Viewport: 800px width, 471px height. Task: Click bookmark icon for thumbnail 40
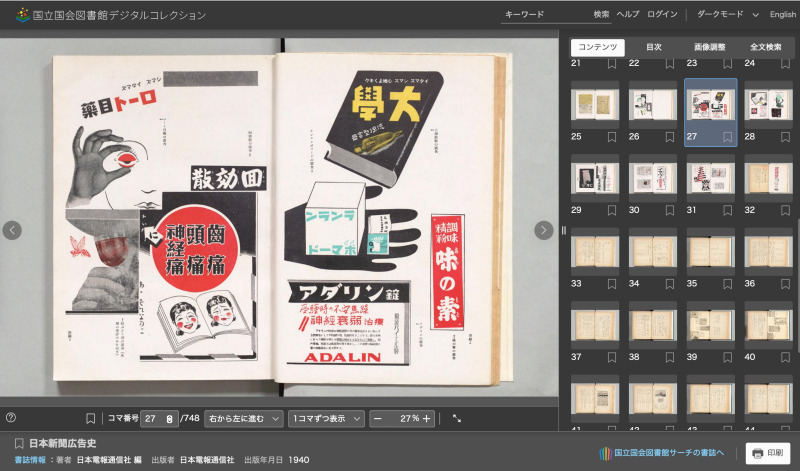coord(786,357)
